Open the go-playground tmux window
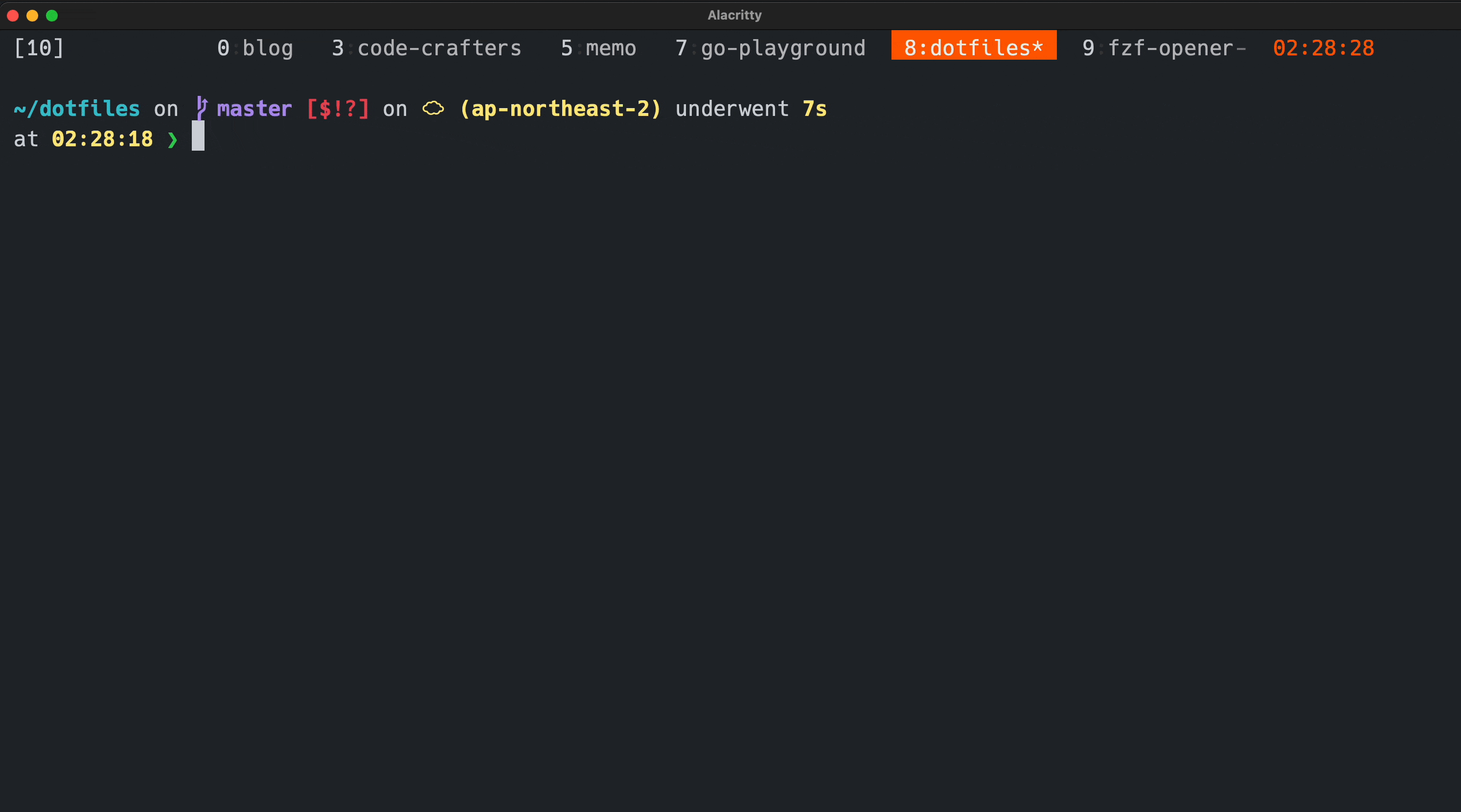Screen dimensions: 1461x812 [771, 47]
